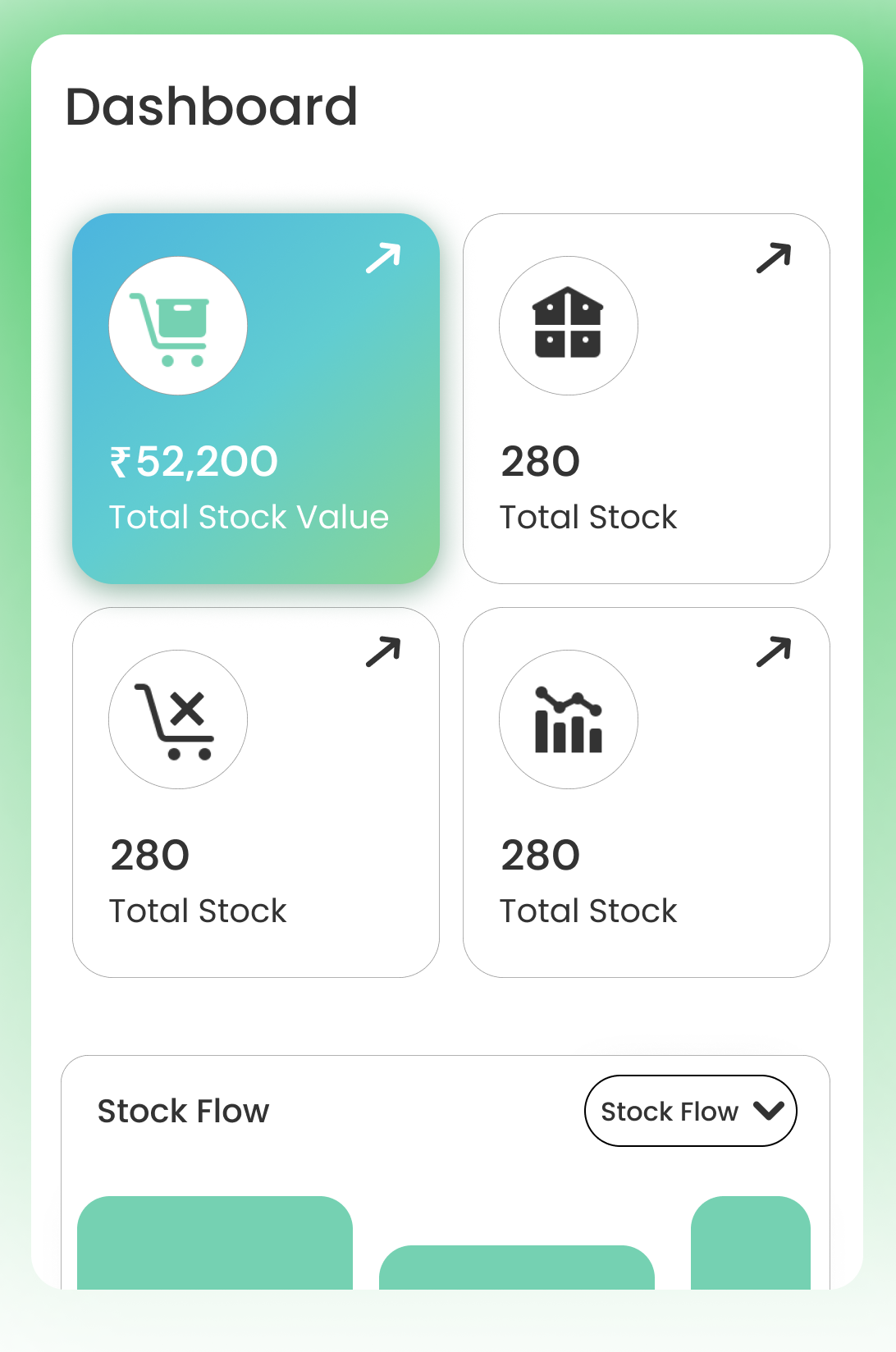
Task: Open the Total Stock Value card arrow
Action: 383,258
